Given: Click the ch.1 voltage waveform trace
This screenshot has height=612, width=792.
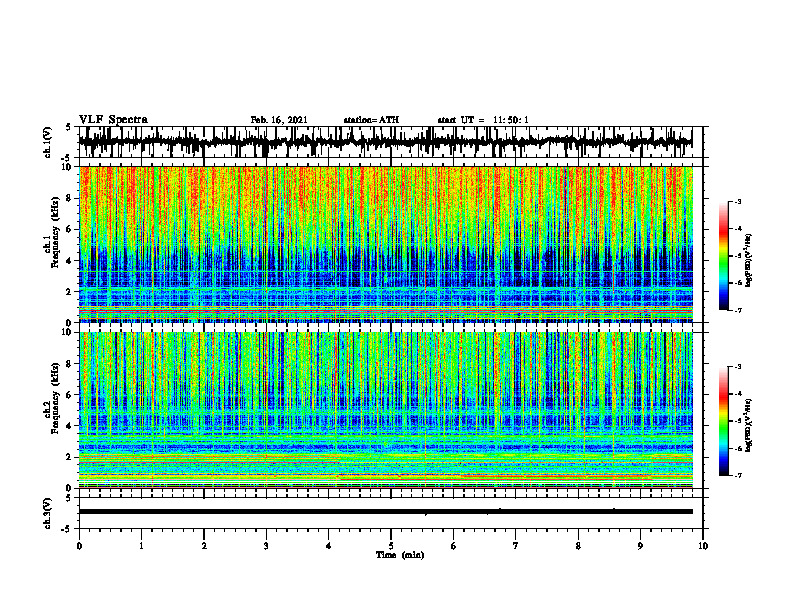Looking at the screenshot, I should coord(386,142).
